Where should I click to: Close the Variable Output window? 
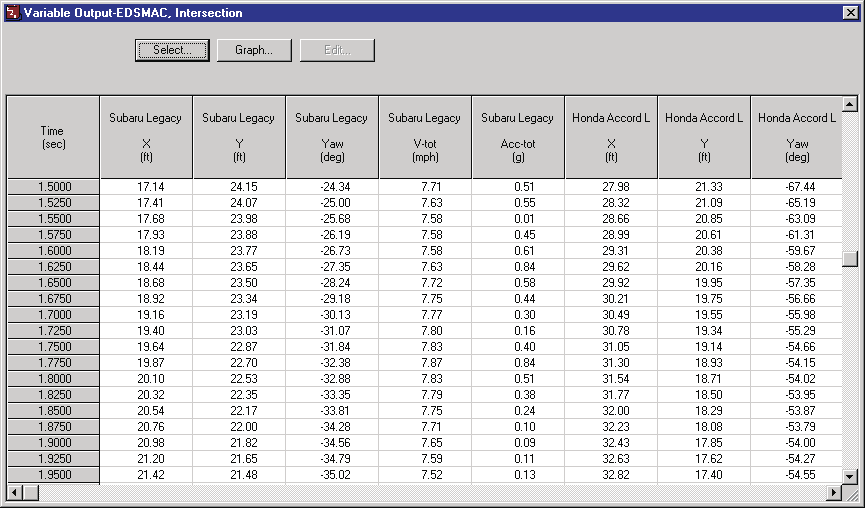[850, 12]
